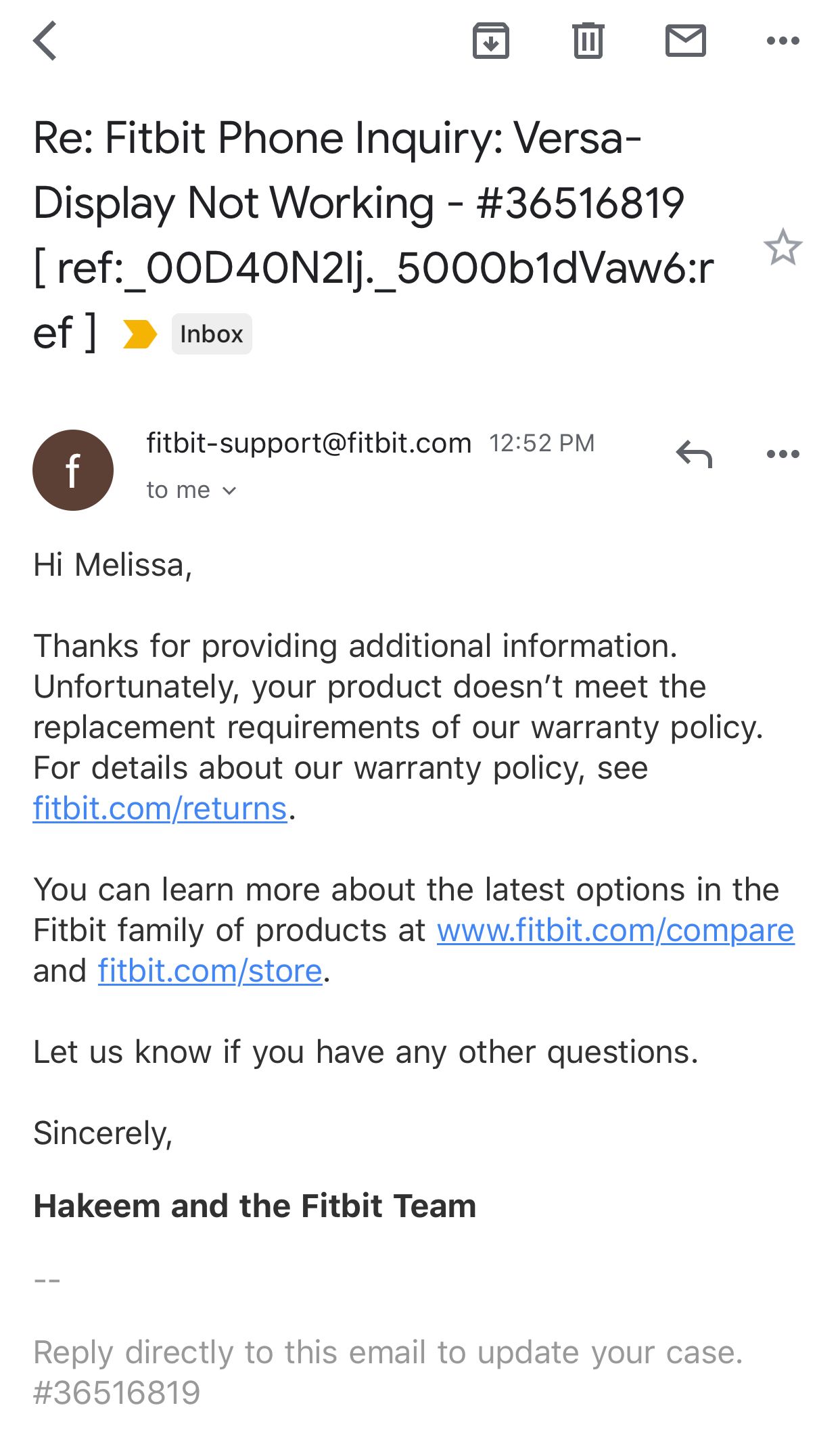Tap the "Hakeem and the Fitbit Team" signature

(x=255, y=1206)
